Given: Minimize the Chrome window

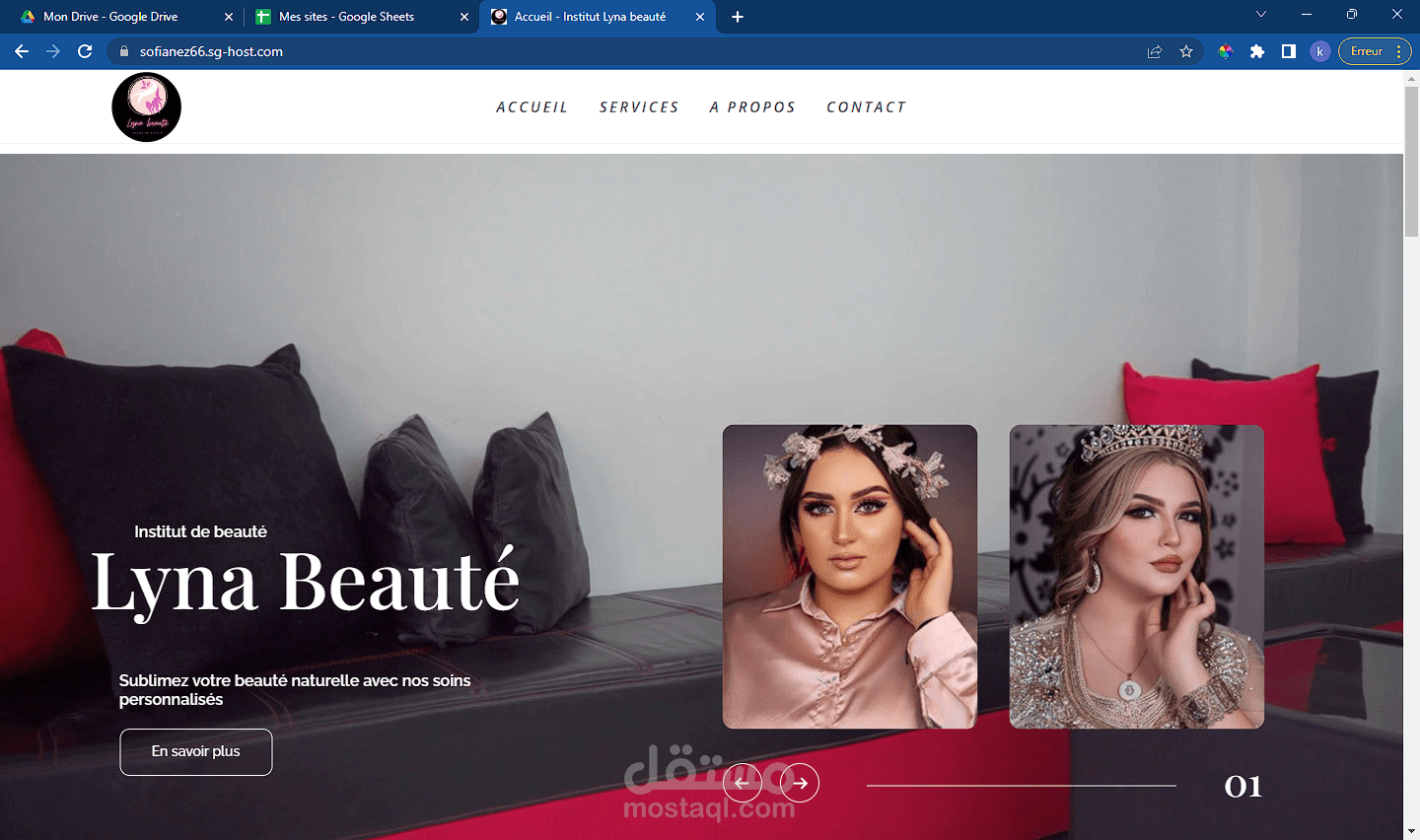Looking at the screenshot, I should (x=1307, y=15).
